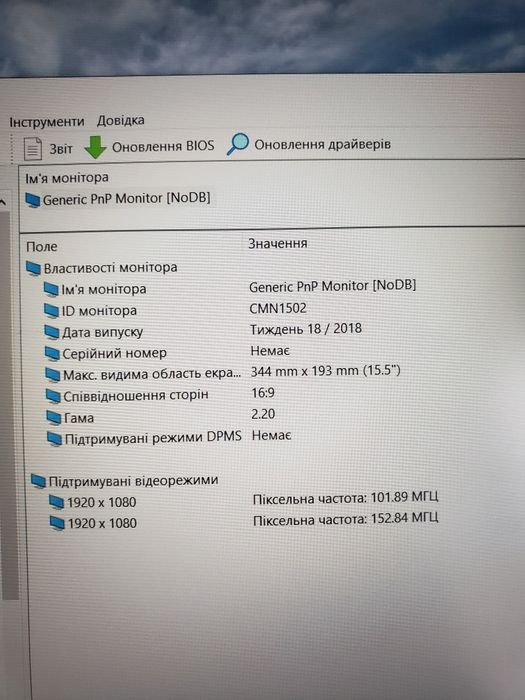
Task: Click the Значення column header
Action: pos(278,243)
